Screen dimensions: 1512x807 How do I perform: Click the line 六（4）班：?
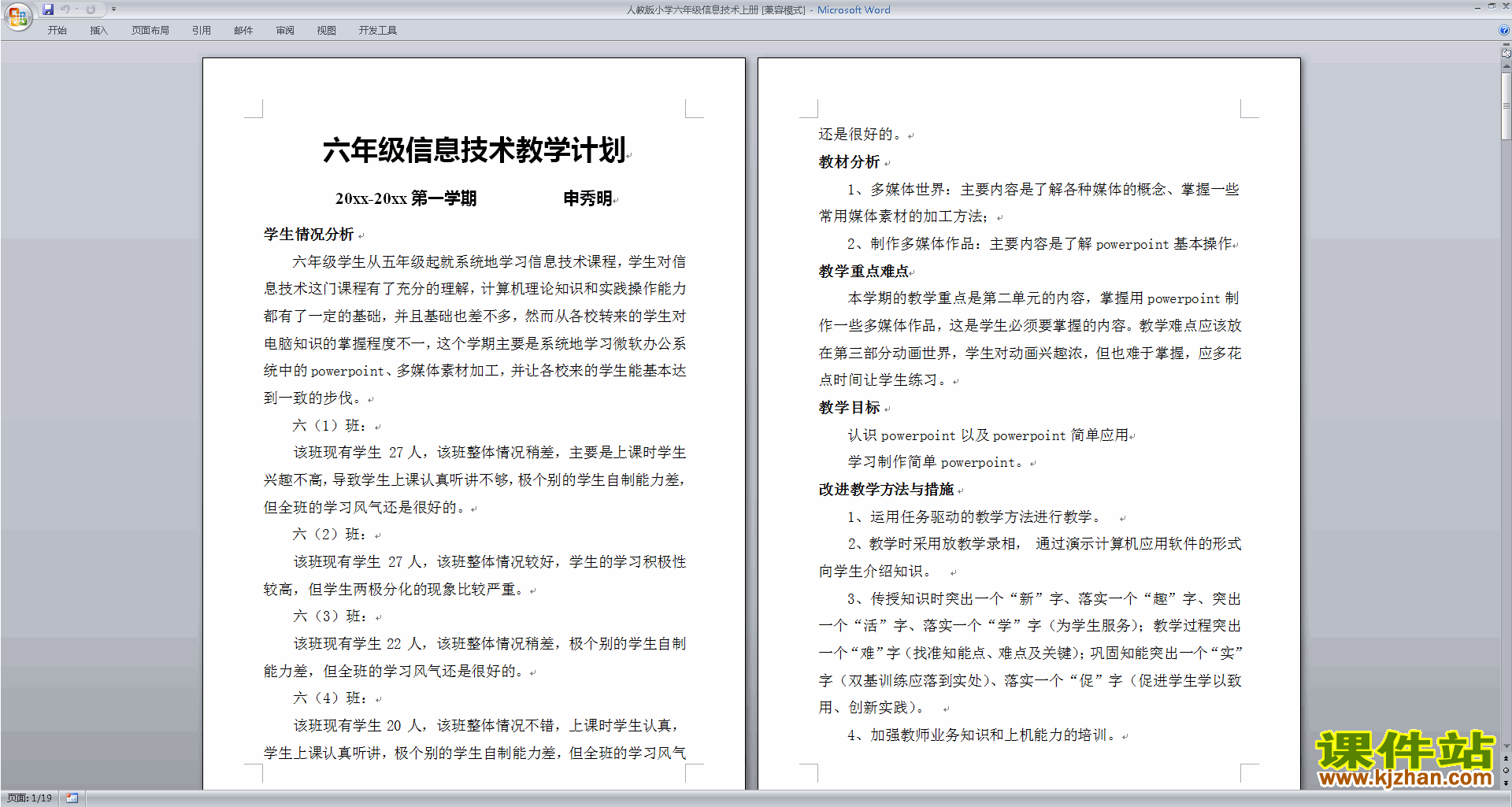[x=329, y=698]
